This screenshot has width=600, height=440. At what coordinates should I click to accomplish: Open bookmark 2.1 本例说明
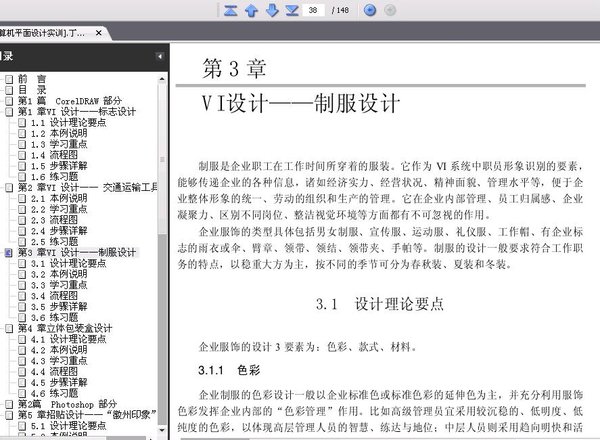coord(59,198)
